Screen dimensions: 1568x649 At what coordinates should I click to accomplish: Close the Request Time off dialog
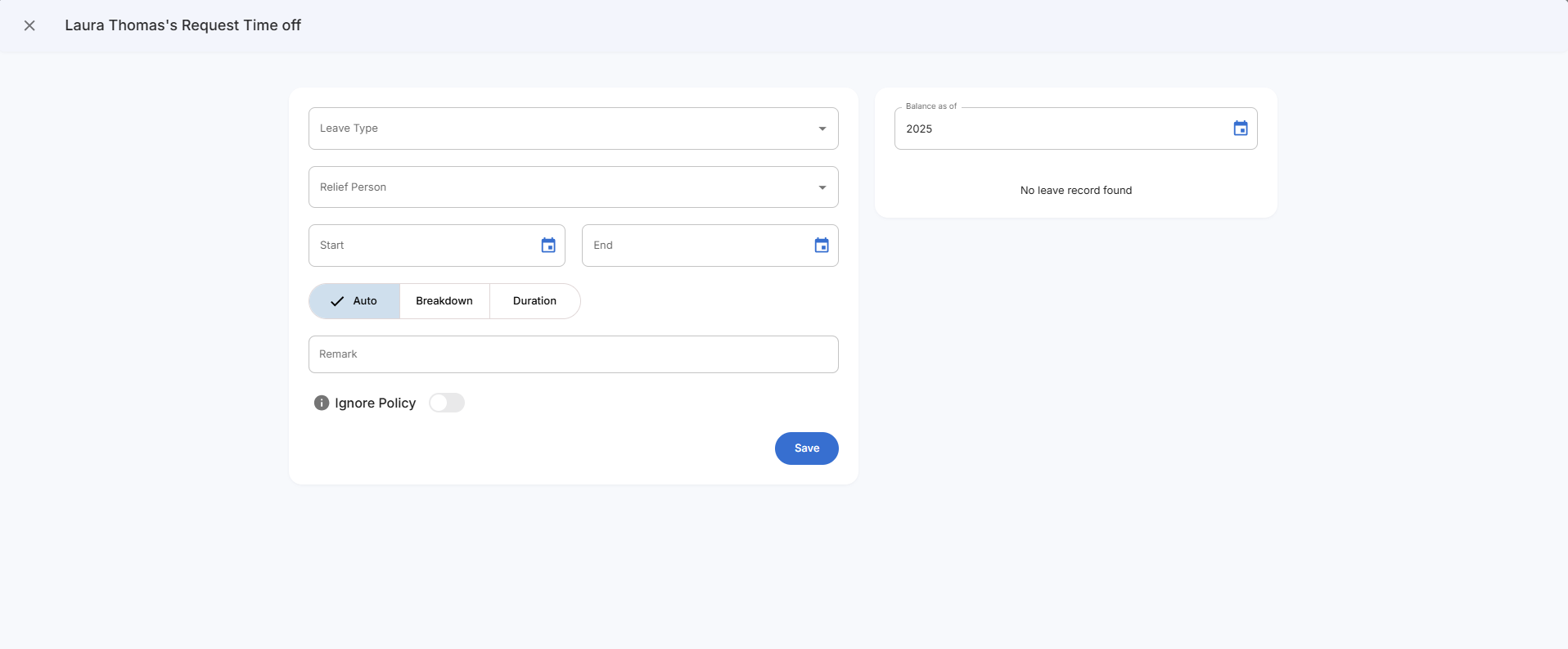29,25
